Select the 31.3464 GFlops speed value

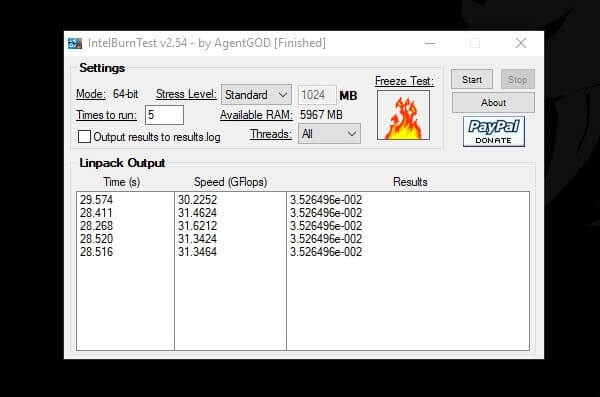click(x=197, y=252)
